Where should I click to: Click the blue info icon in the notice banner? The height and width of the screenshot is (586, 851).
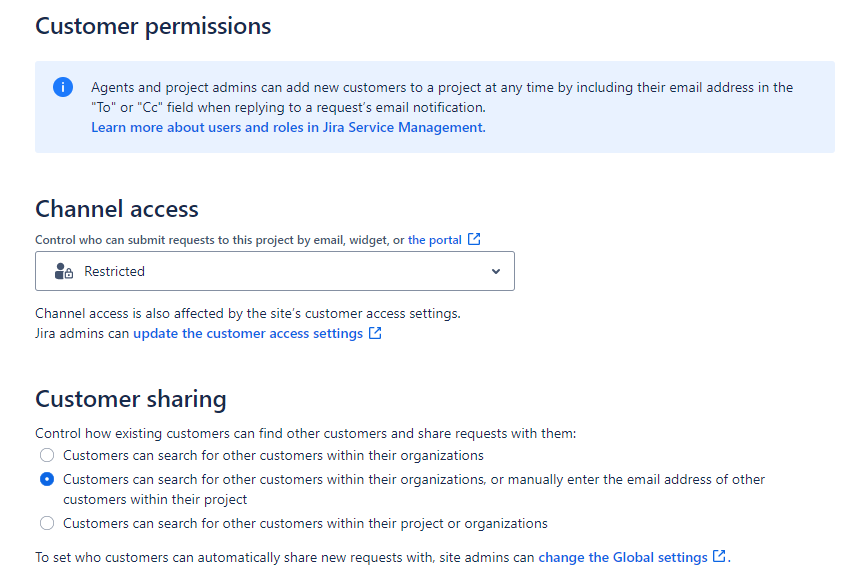(x=65, y=88)
